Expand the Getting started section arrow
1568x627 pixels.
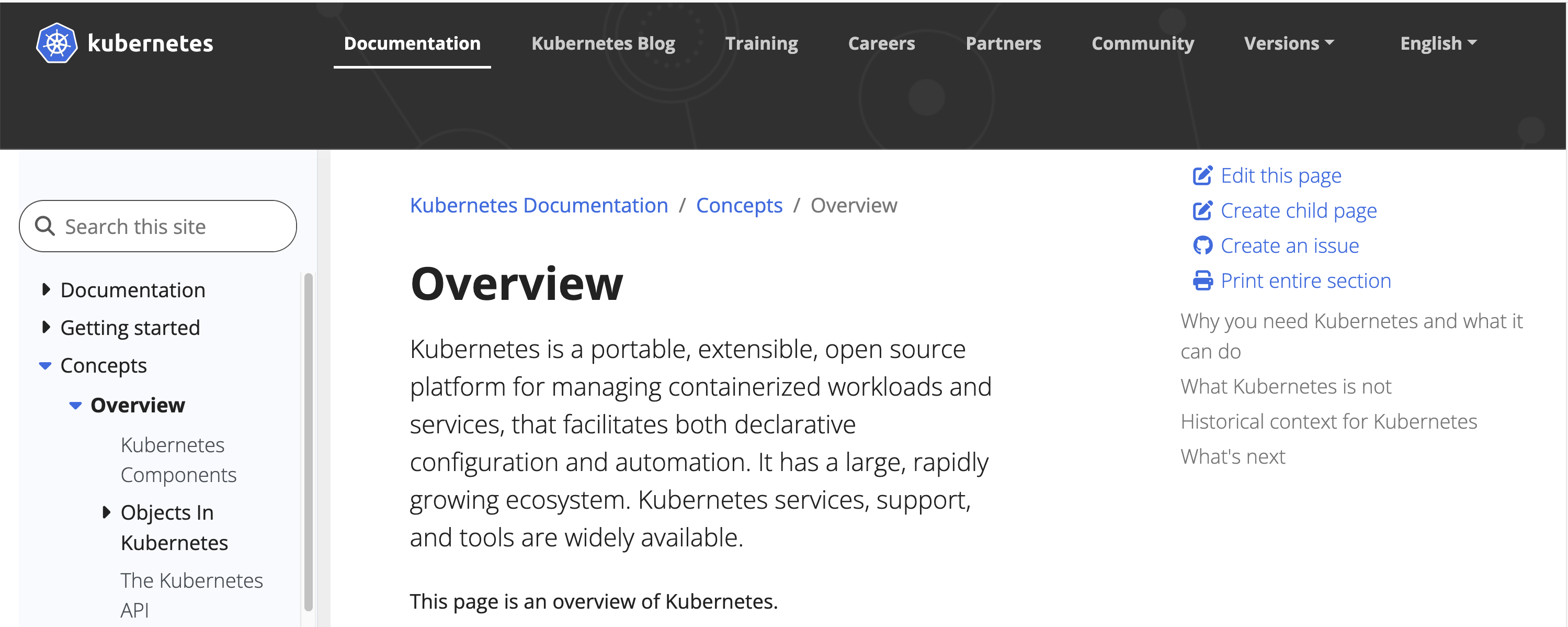pos(46,327)
